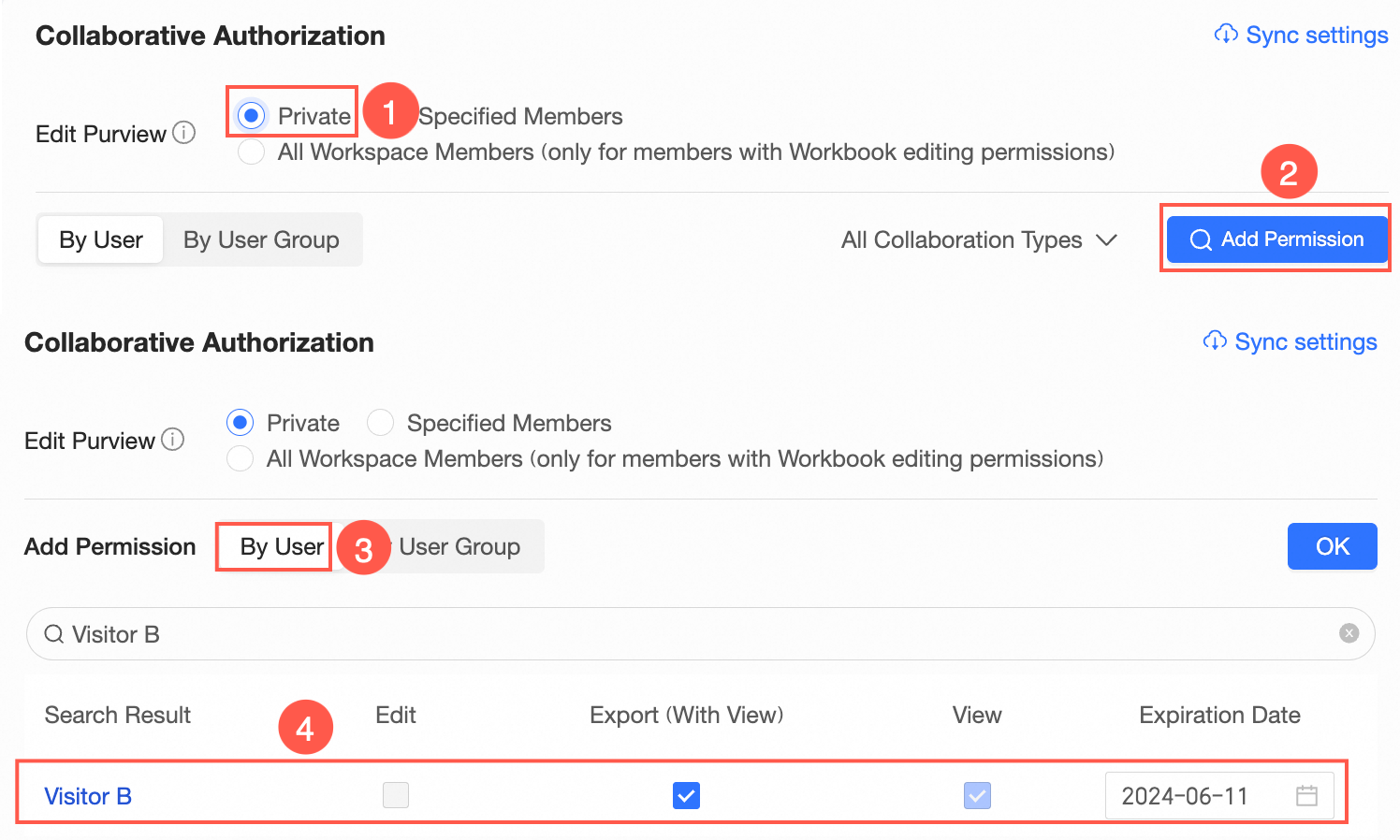
Task: Select the upper Private radio button
Action: pos(251,116)
